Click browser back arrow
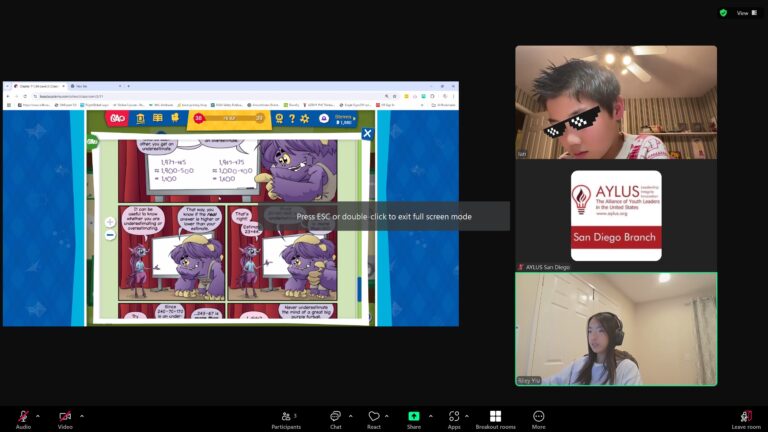Image resolution: width=768 pixels, height=432 pixels. pyautogui.click(x=8, y=96)
